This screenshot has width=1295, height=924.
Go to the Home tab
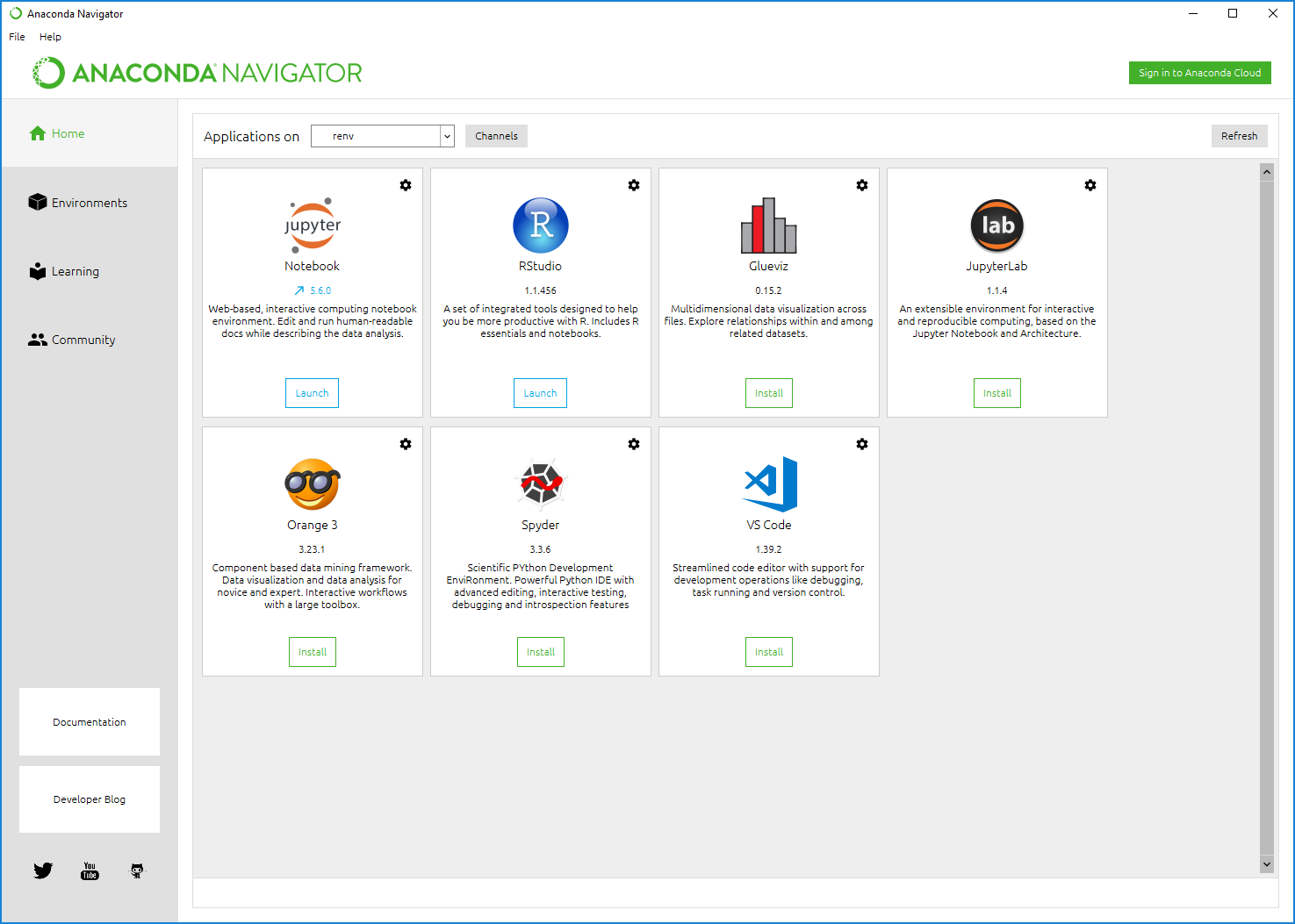(x=90, y=133)
